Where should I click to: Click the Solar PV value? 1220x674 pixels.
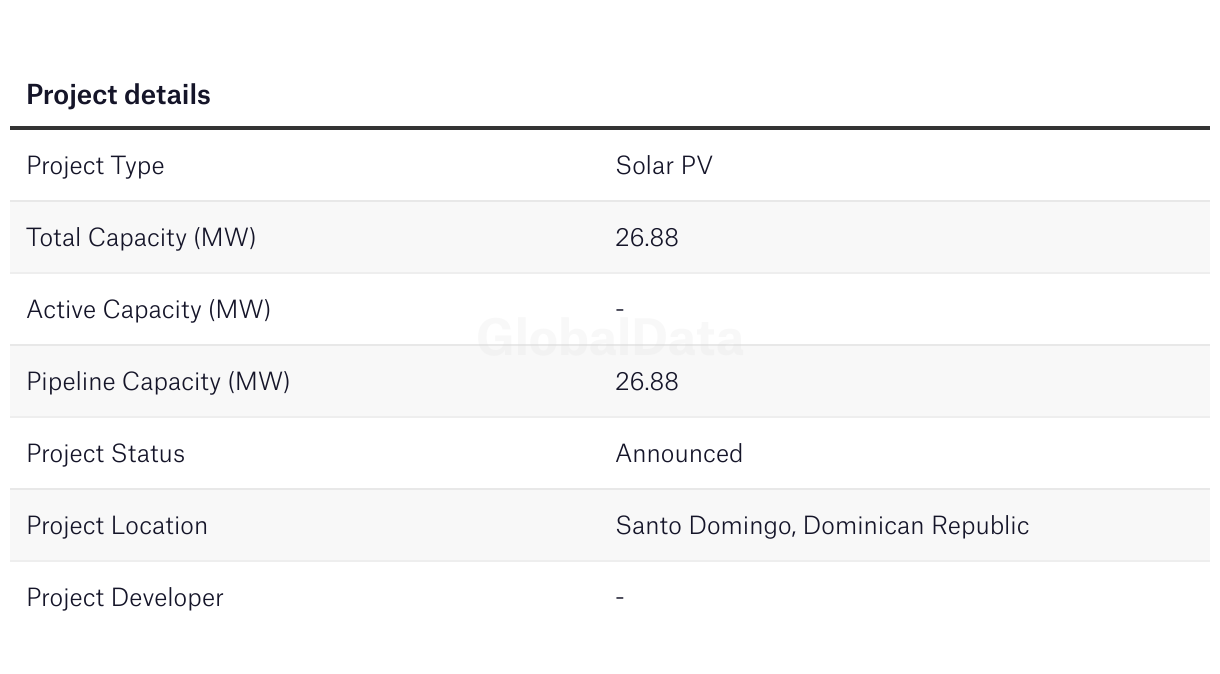pos(664,166)
